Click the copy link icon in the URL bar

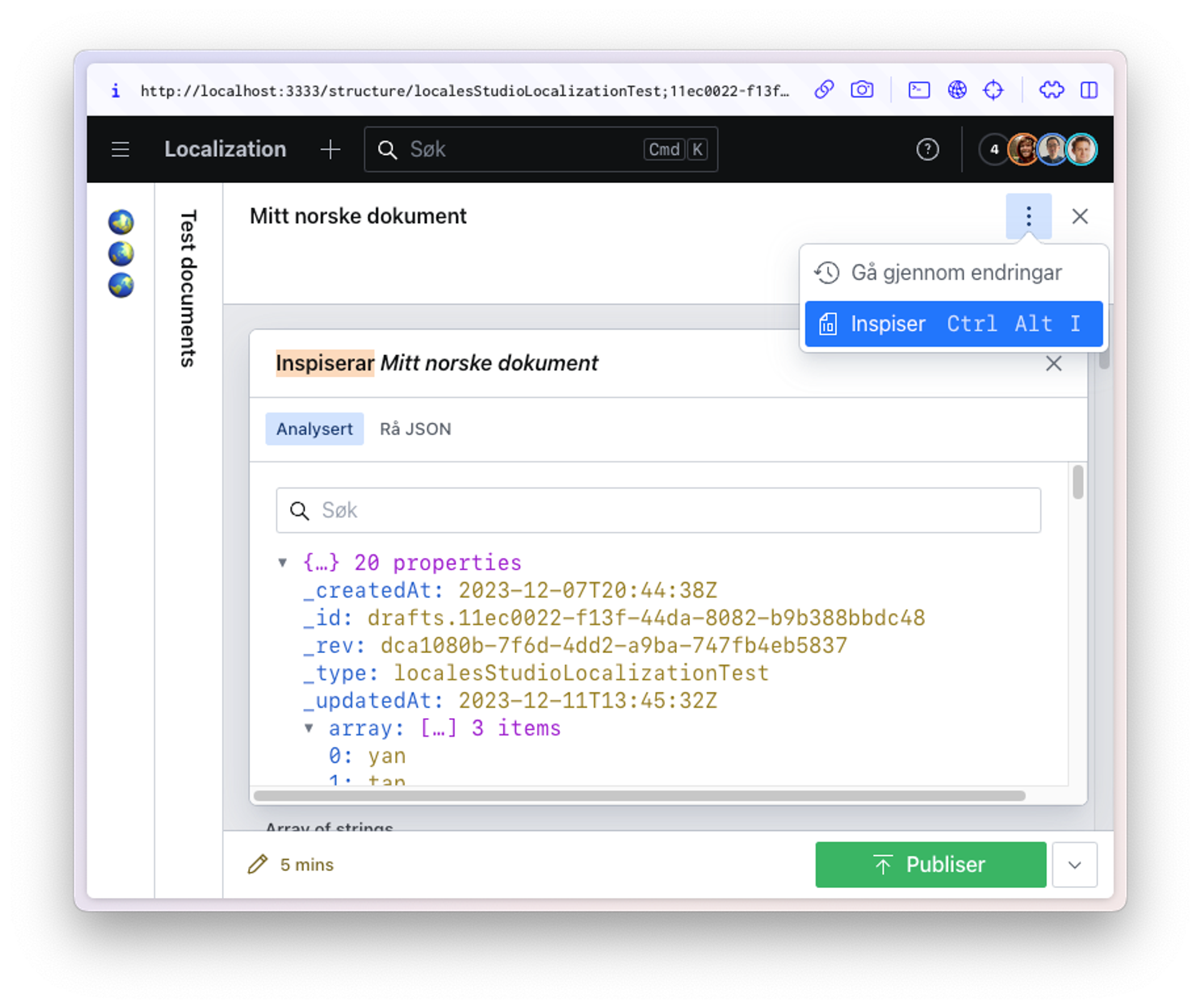[x=824, y=90]
